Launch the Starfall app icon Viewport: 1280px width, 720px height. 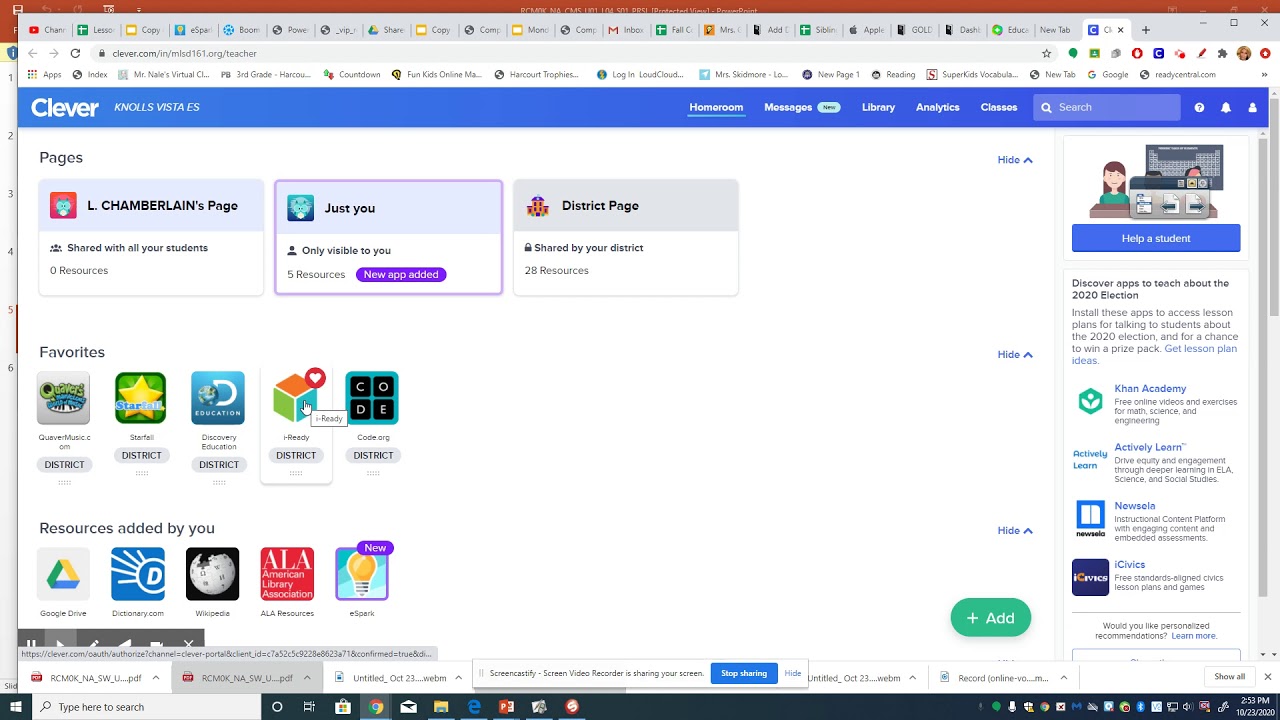point(141,398)
